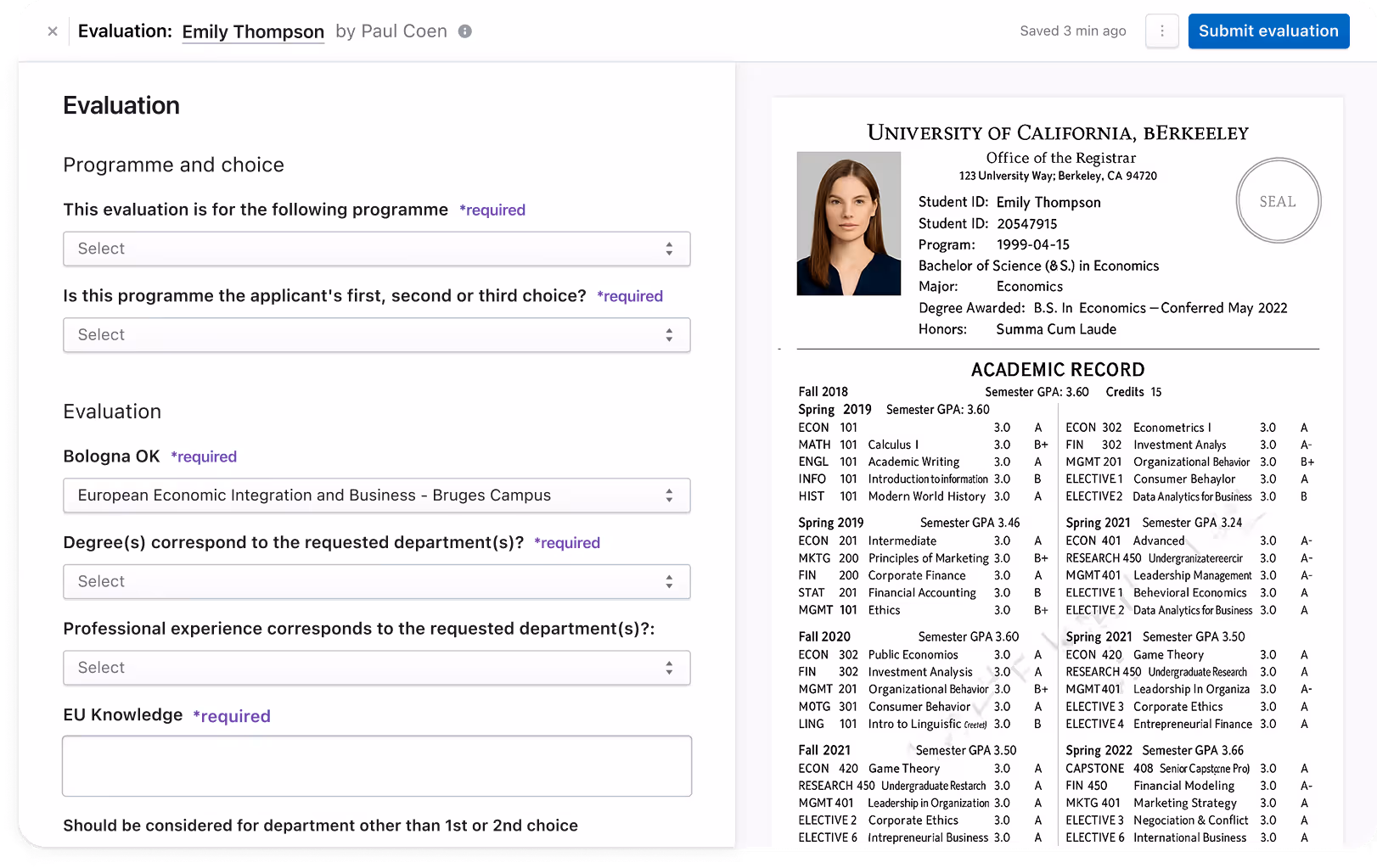Select the required label on Bologna OK

pos(203,456)
